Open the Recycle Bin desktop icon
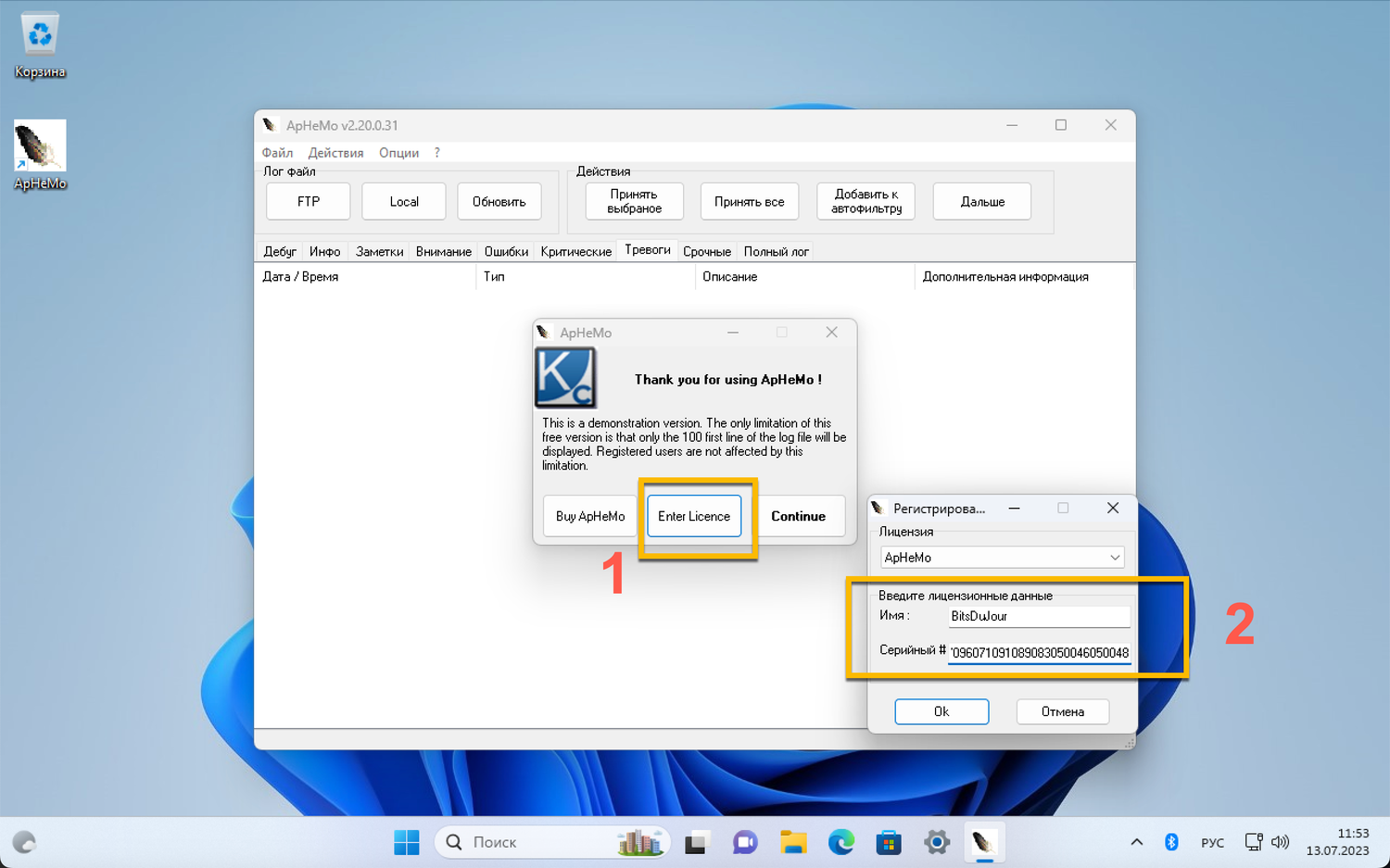The image size is (1390, 868). (x=40, y=44)
